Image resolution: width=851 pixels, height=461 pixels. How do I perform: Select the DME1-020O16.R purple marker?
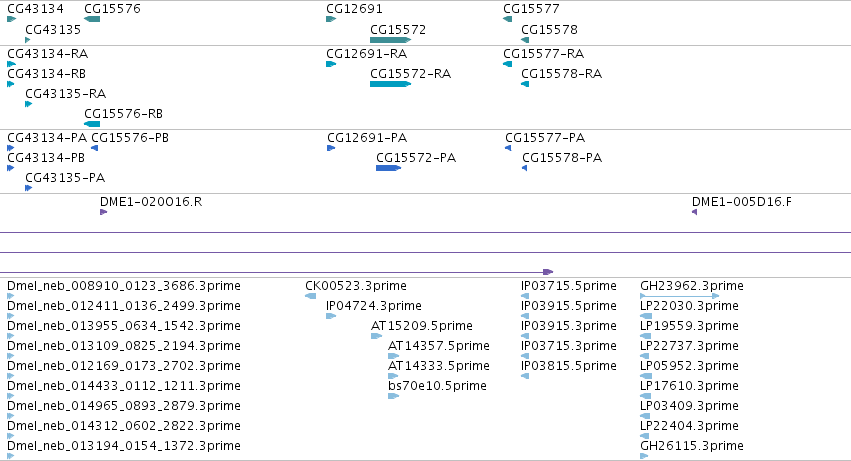104,212
